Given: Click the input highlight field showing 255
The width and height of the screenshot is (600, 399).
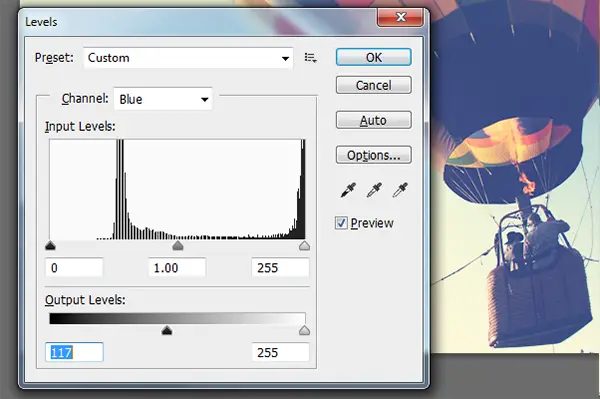Looking at the screenshot, I should click(x=280, y=267).
